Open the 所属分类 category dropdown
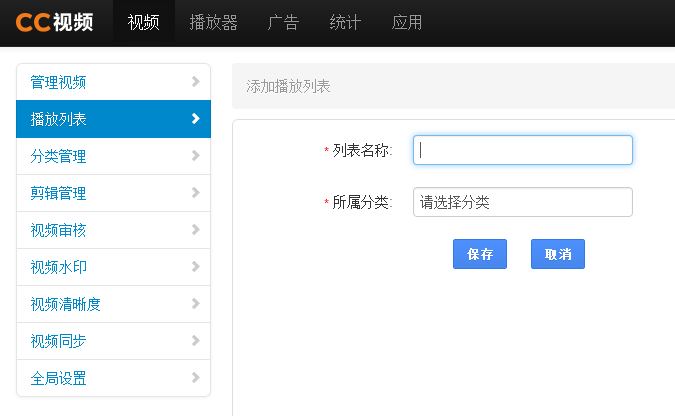The image size is (675, 416). tap(522, 202)
